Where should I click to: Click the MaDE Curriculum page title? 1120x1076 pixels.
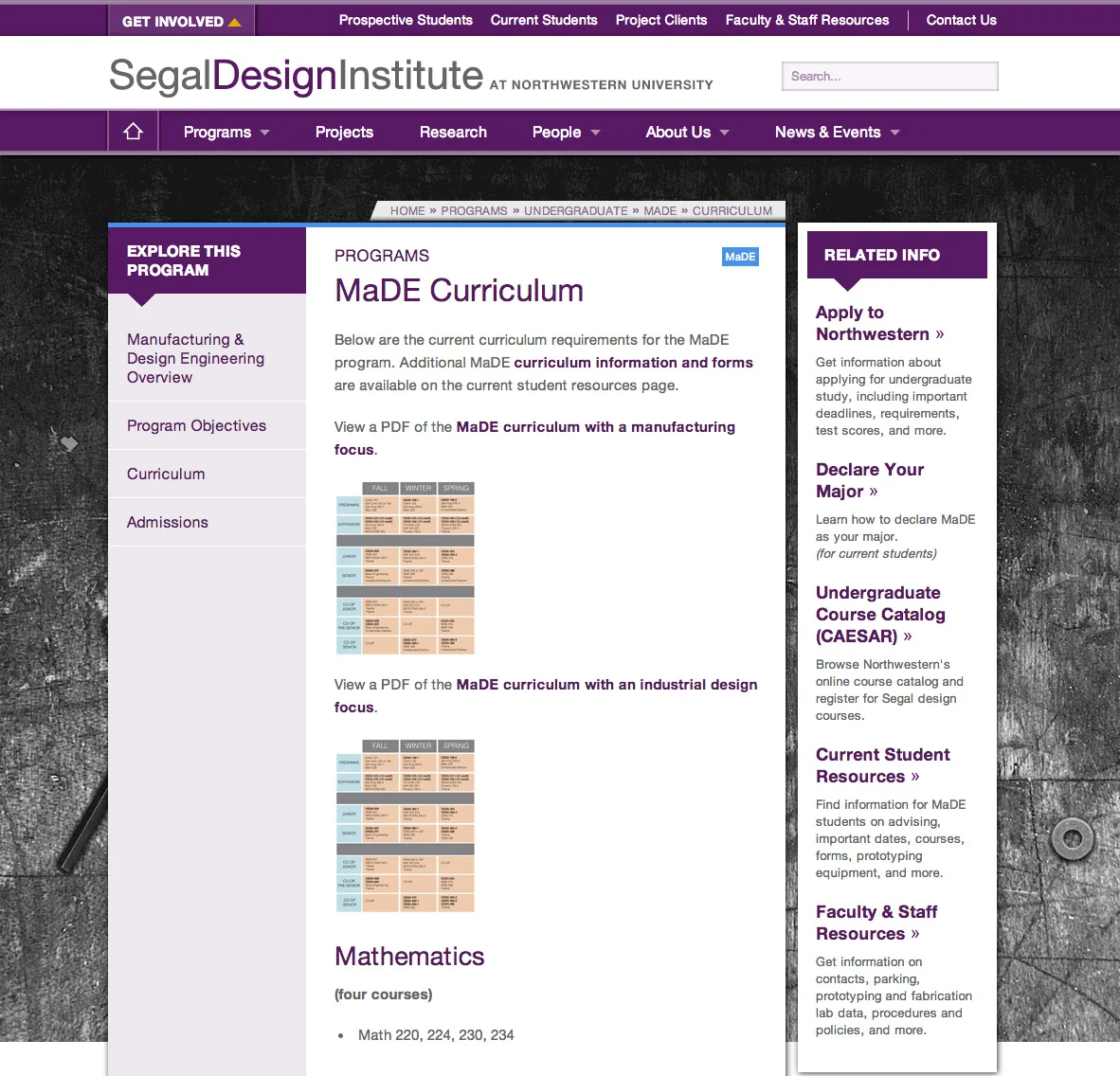point(459,291)
